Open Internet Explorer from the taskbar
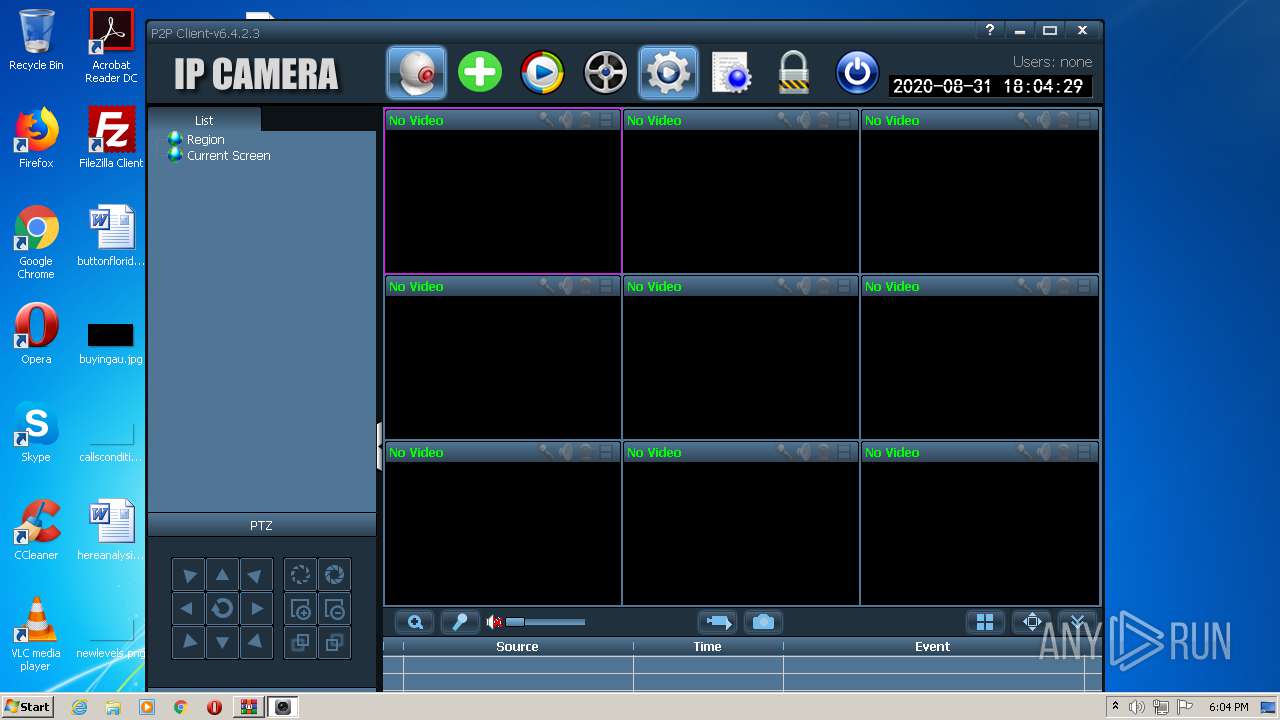Screen dimensions: 1280x720 click(x=79, y=707)
